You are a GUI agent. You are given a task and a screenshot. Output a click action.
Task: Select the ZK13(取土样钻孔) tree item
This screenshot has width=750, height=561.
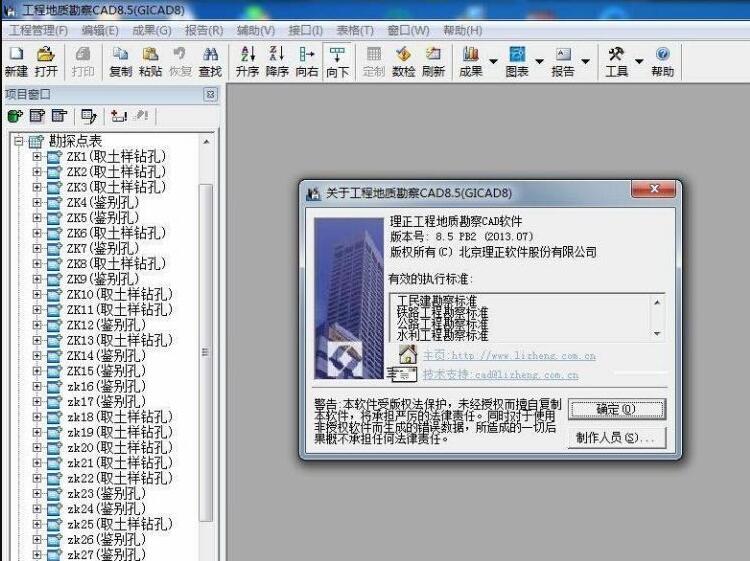click(120, 340)
